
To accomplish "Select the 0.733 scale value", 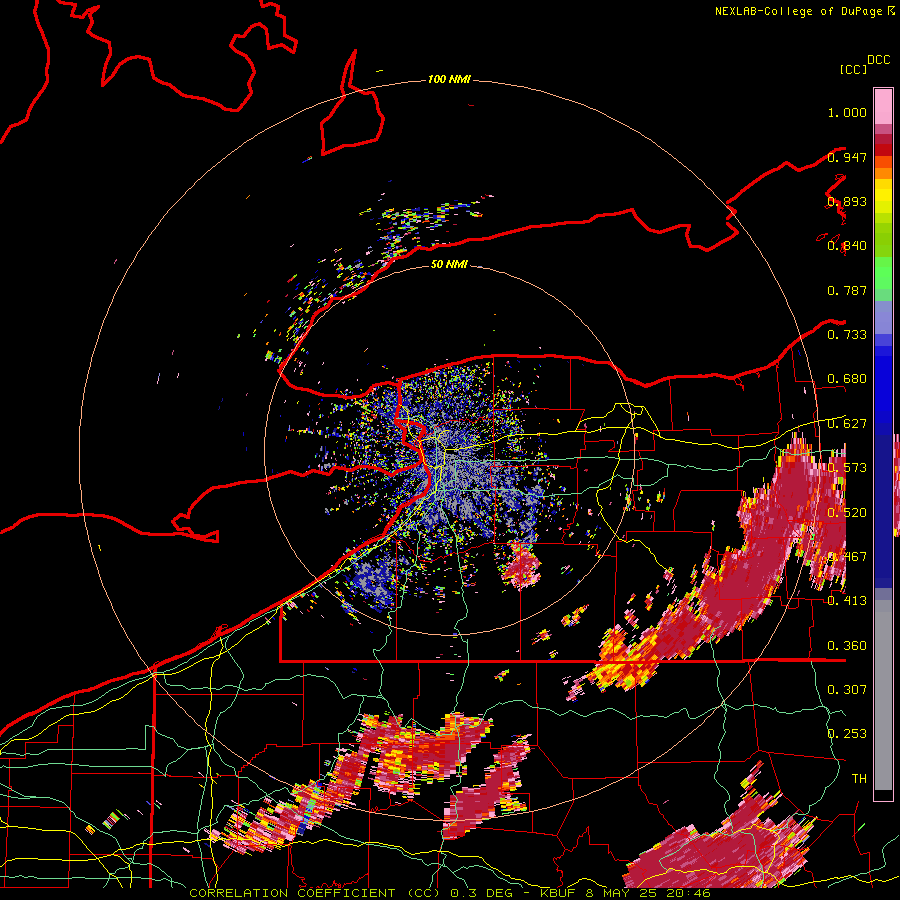I will [x=847, y=335].
